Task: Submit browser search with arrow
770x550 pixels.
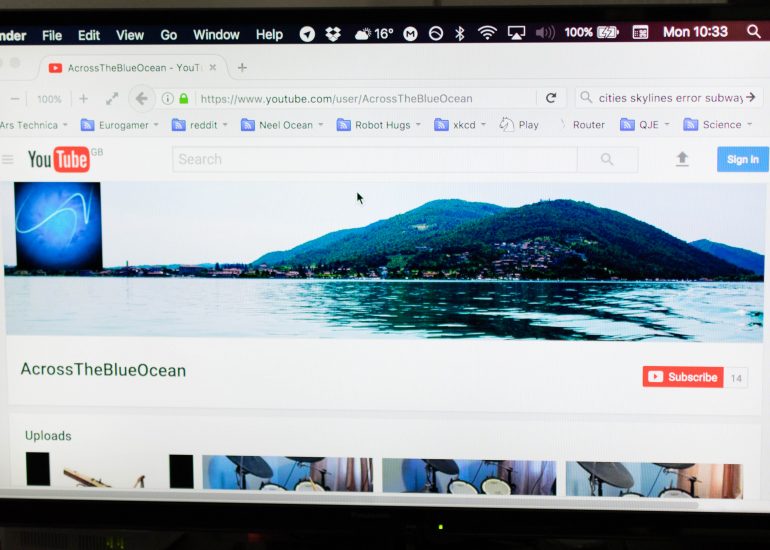Action: [x=751, y=97]
